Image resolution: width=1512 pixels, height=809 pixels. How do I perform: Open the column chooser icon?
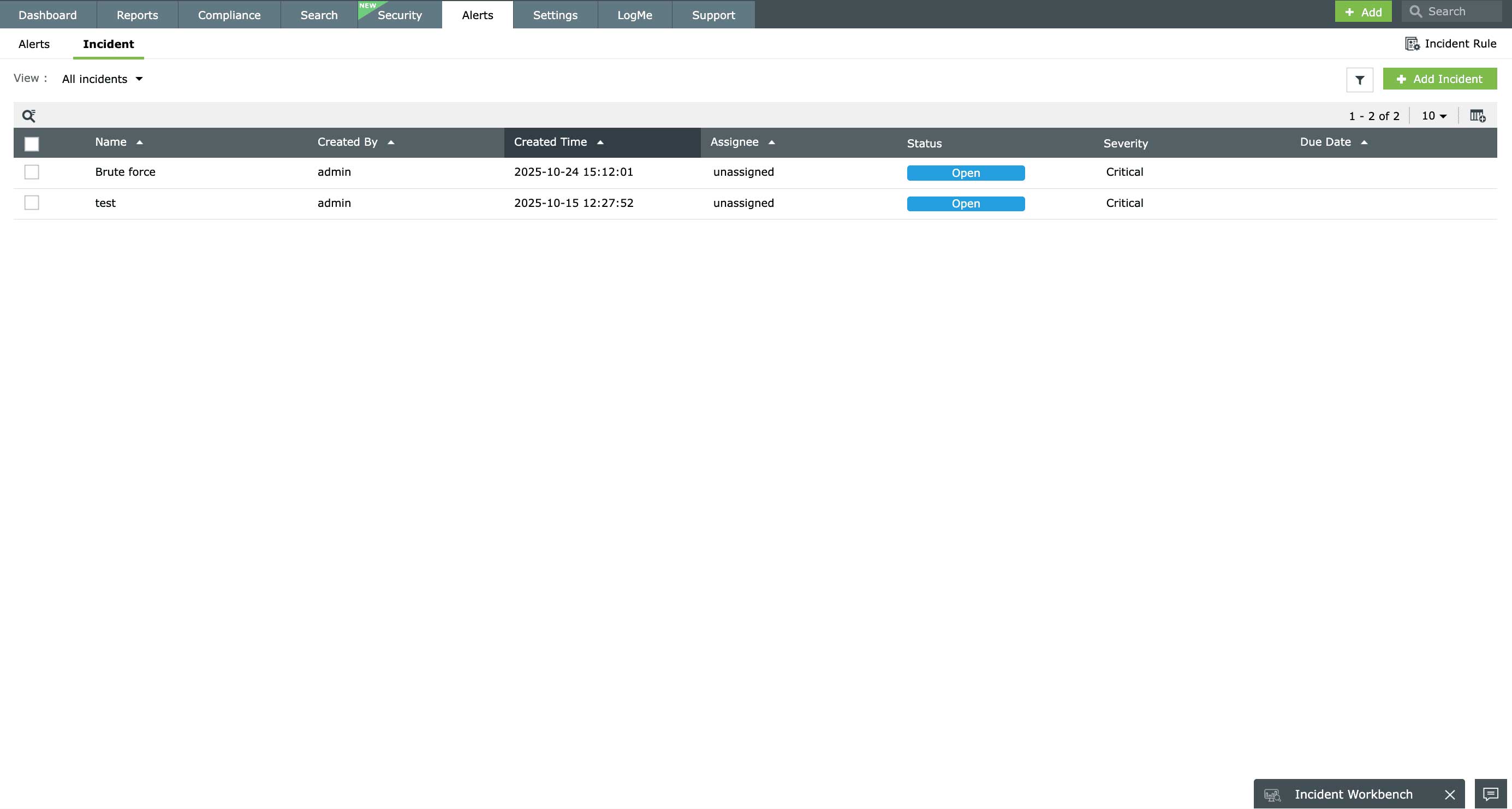point(1478,116)
